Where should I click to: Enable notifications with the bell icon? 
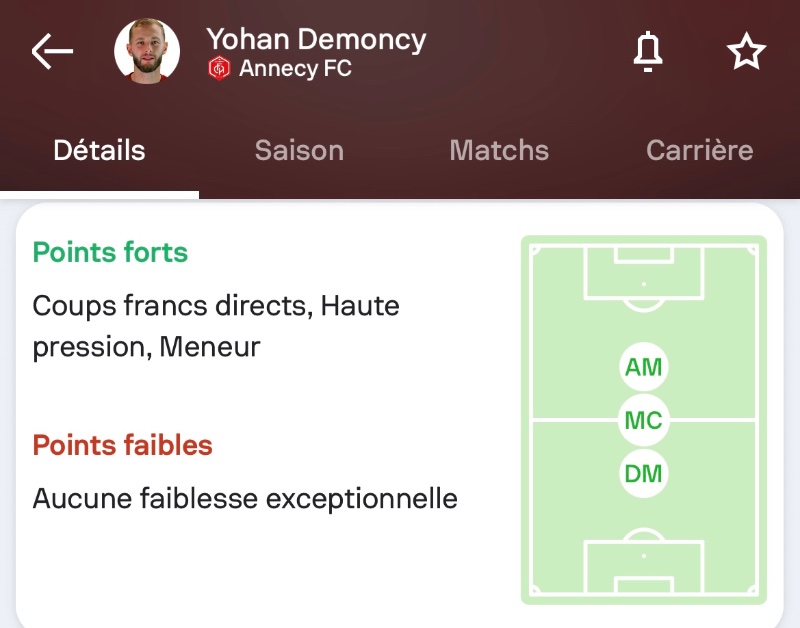(649, 52)
